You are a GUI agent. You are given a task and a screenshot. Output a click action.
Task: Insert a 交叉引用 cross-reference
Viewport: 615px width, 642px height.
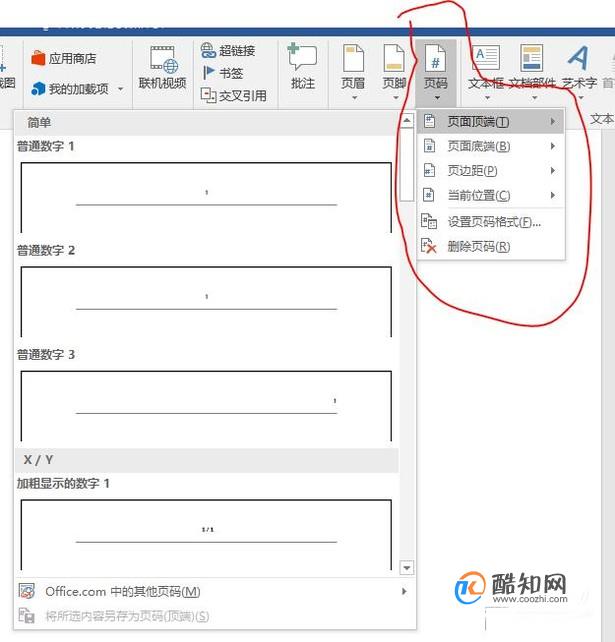coord(234,96)
